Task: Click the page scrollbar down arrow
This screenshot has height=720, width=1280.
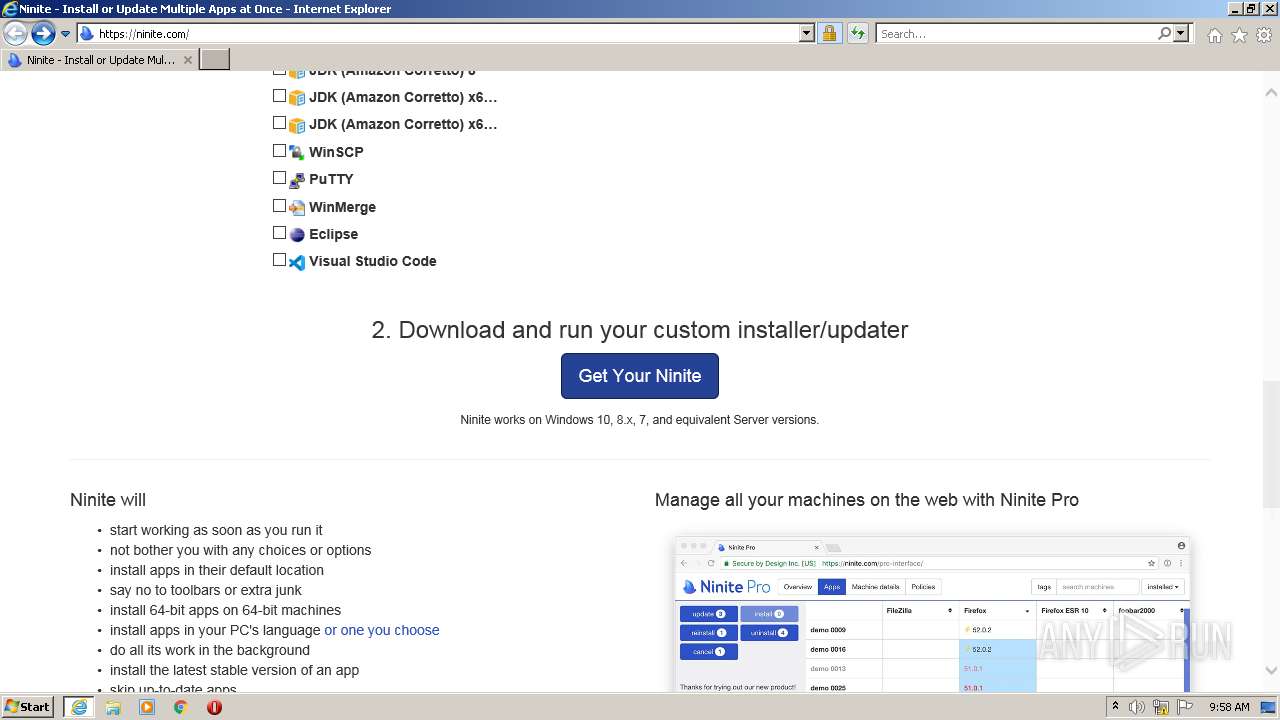Action: [x=1271, y=671]
